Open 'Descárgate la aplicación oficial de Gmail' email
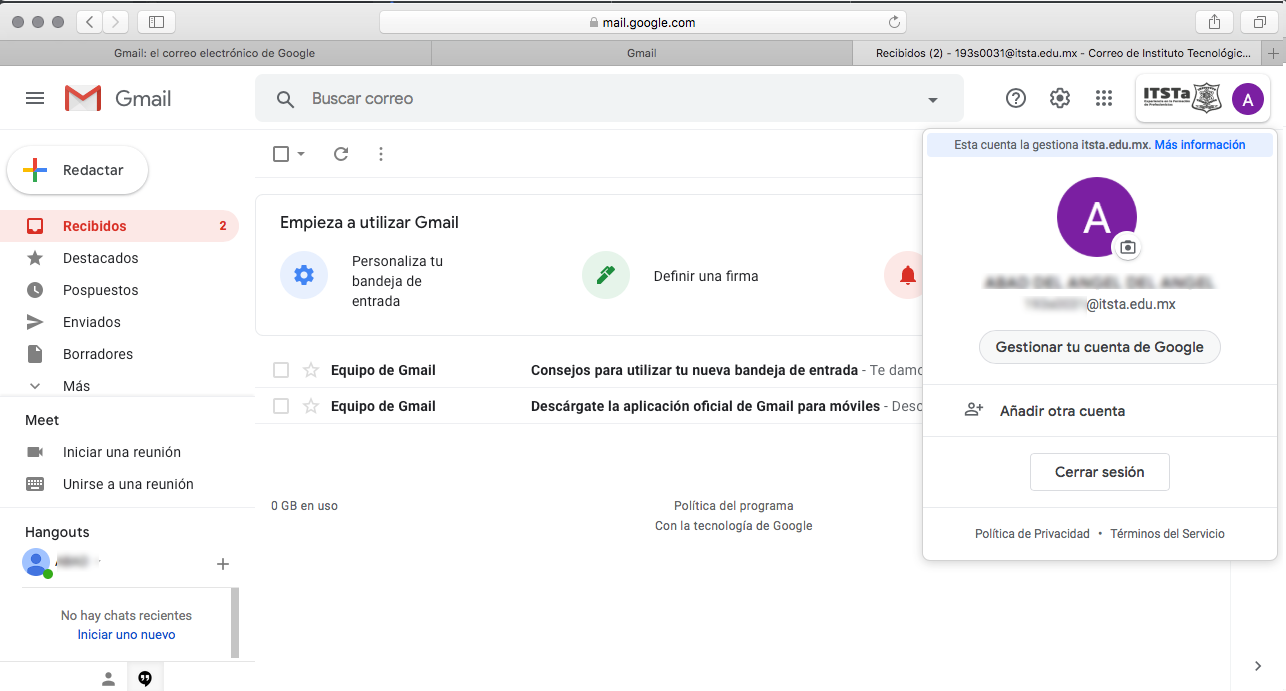Screen dimensions: 1286x691 click(705, 406)
